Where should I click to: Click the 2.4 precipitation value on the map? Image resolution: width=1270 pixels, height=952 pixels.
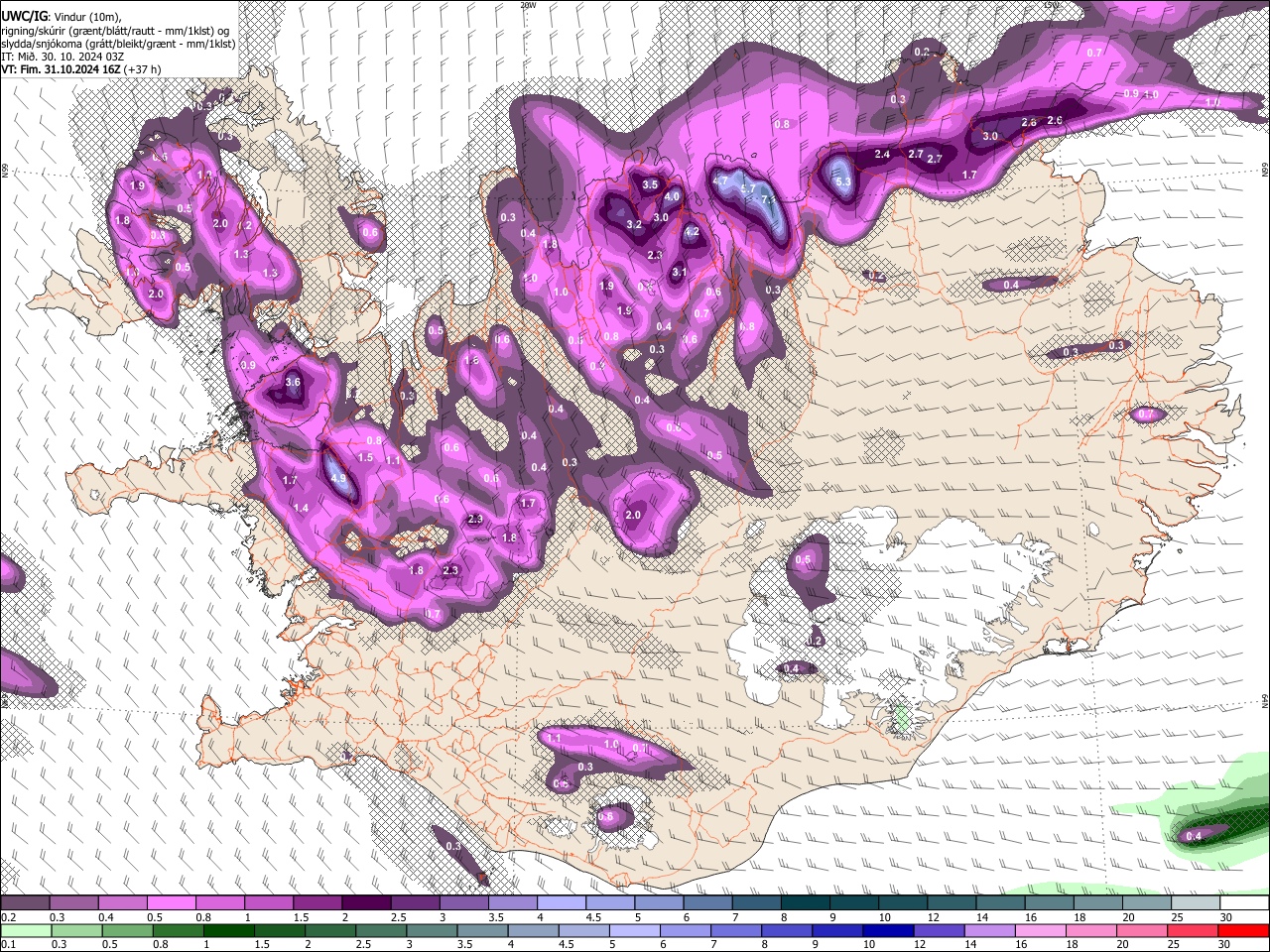[x=883, y=154]
